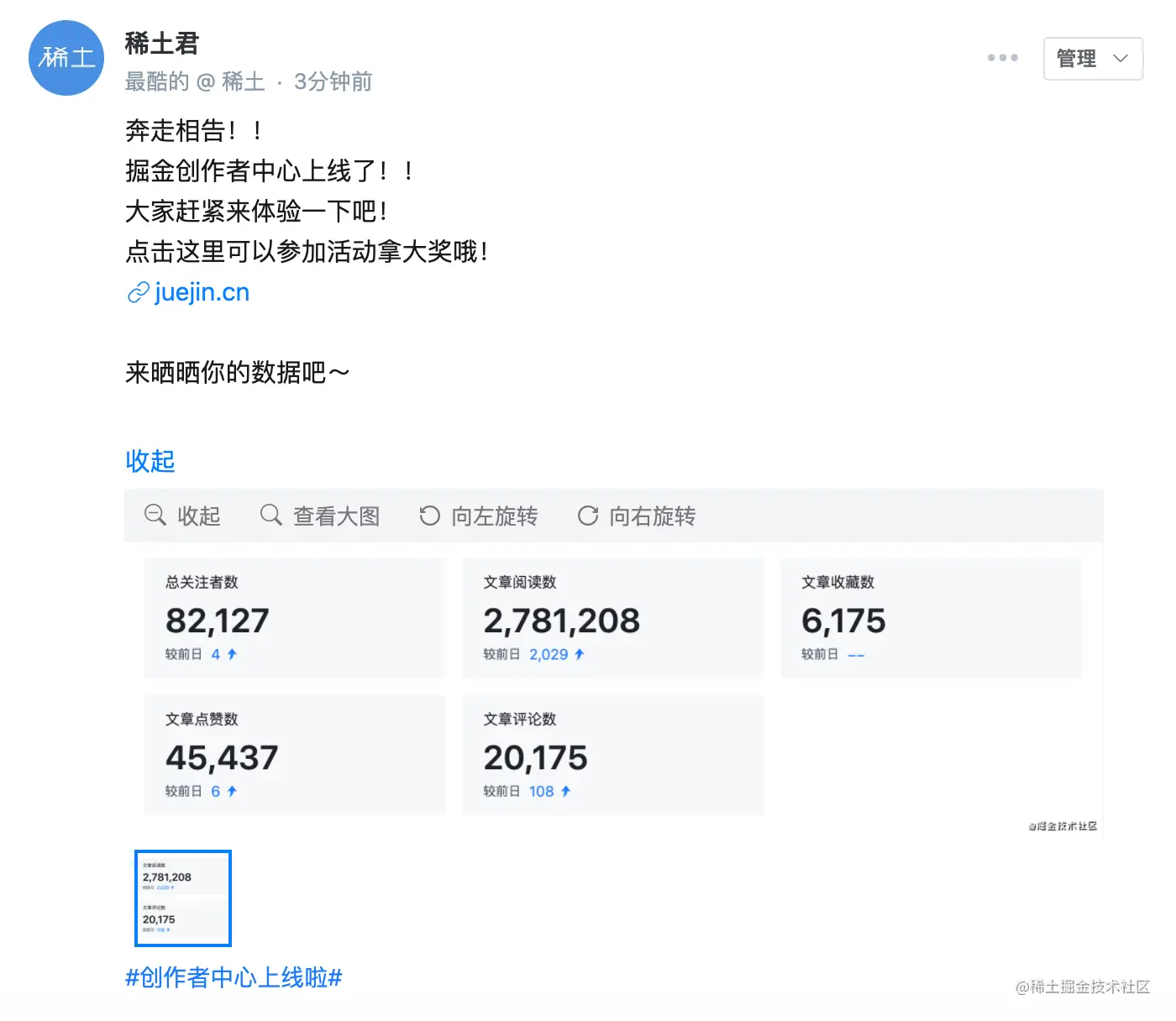
Task: Click the magnifier-minus 收起 toolbar icon
Action: point(155,515)
